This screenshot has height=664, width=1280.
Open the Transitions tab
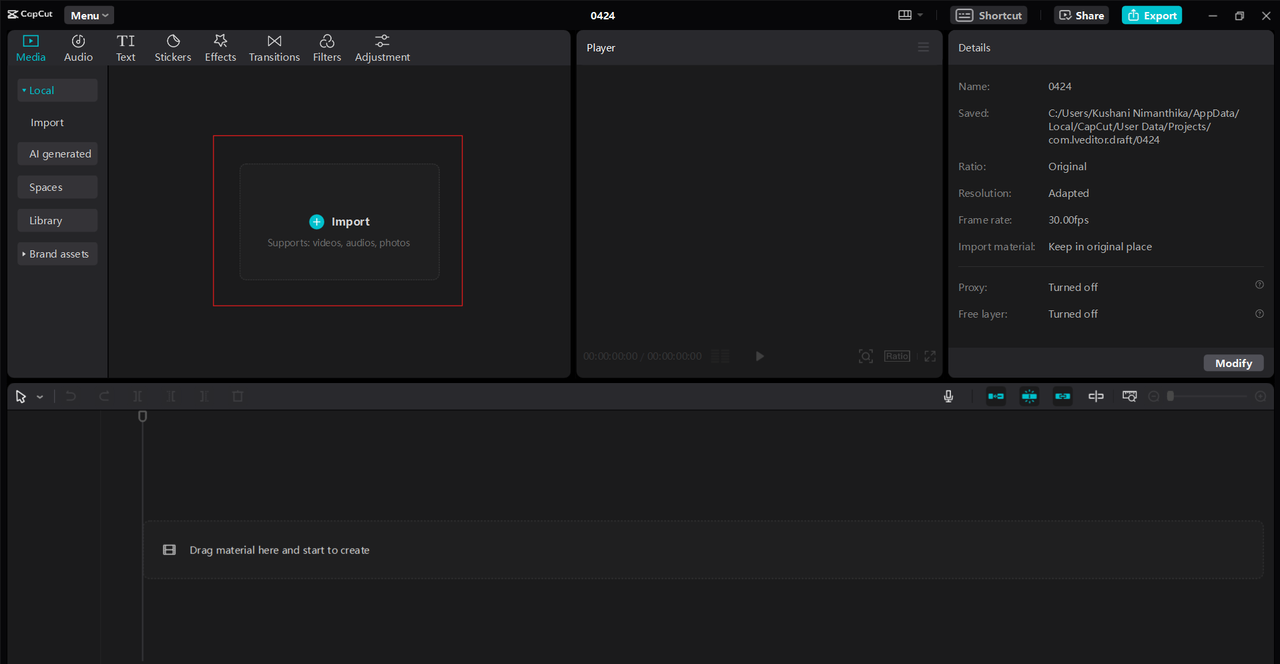point(274,48)
